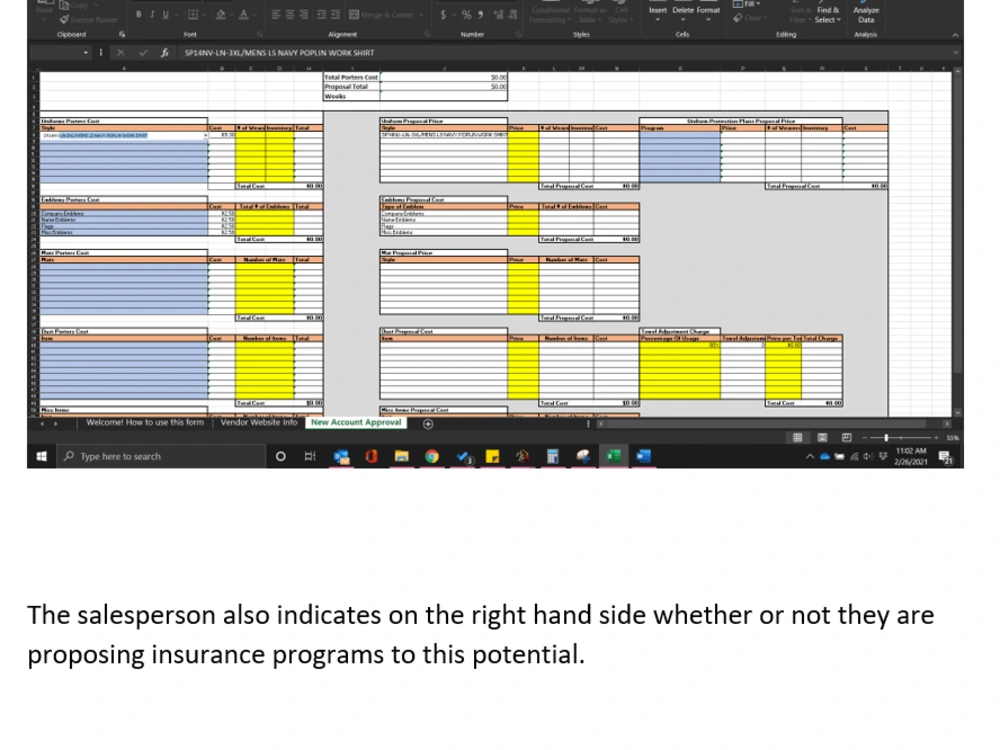Screen dimensions: 1000x750
Task: Open Format as Table dropdown
Action: pos(589,14)
